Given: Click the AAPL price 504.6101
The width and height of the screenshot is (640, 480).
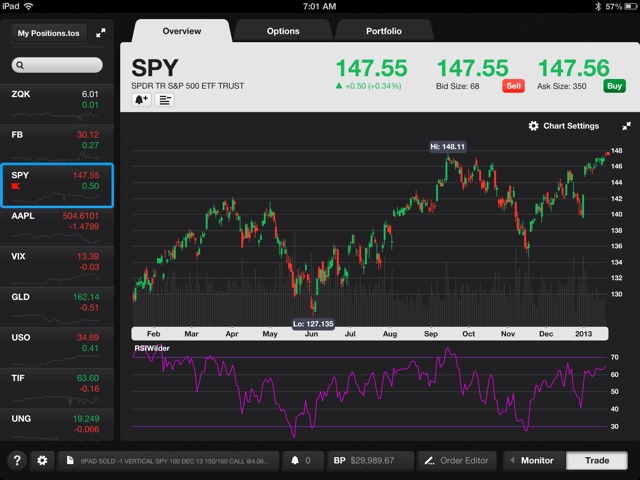Looking at the screenshot, I should click(x=80, y=216).
